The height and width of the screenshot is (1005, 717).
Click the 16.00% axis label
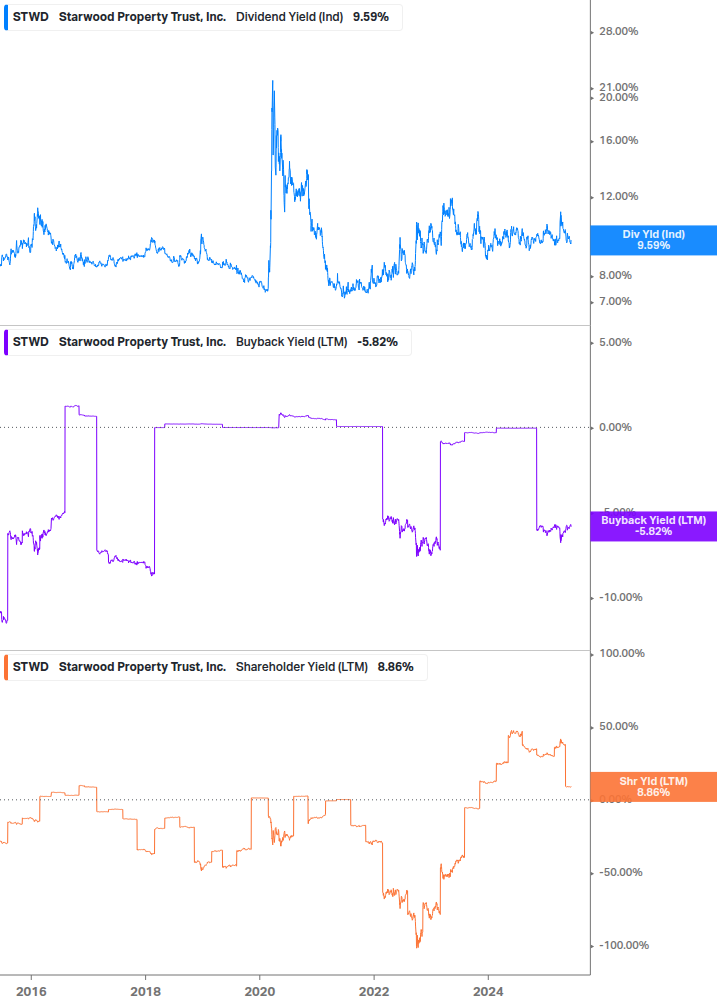(x=618, y=140)
